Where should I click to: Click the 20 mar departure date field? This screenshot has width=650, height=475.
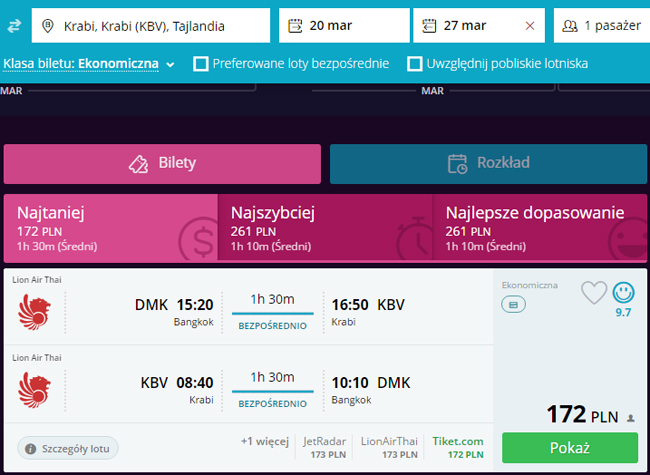[x=344, y=26]
